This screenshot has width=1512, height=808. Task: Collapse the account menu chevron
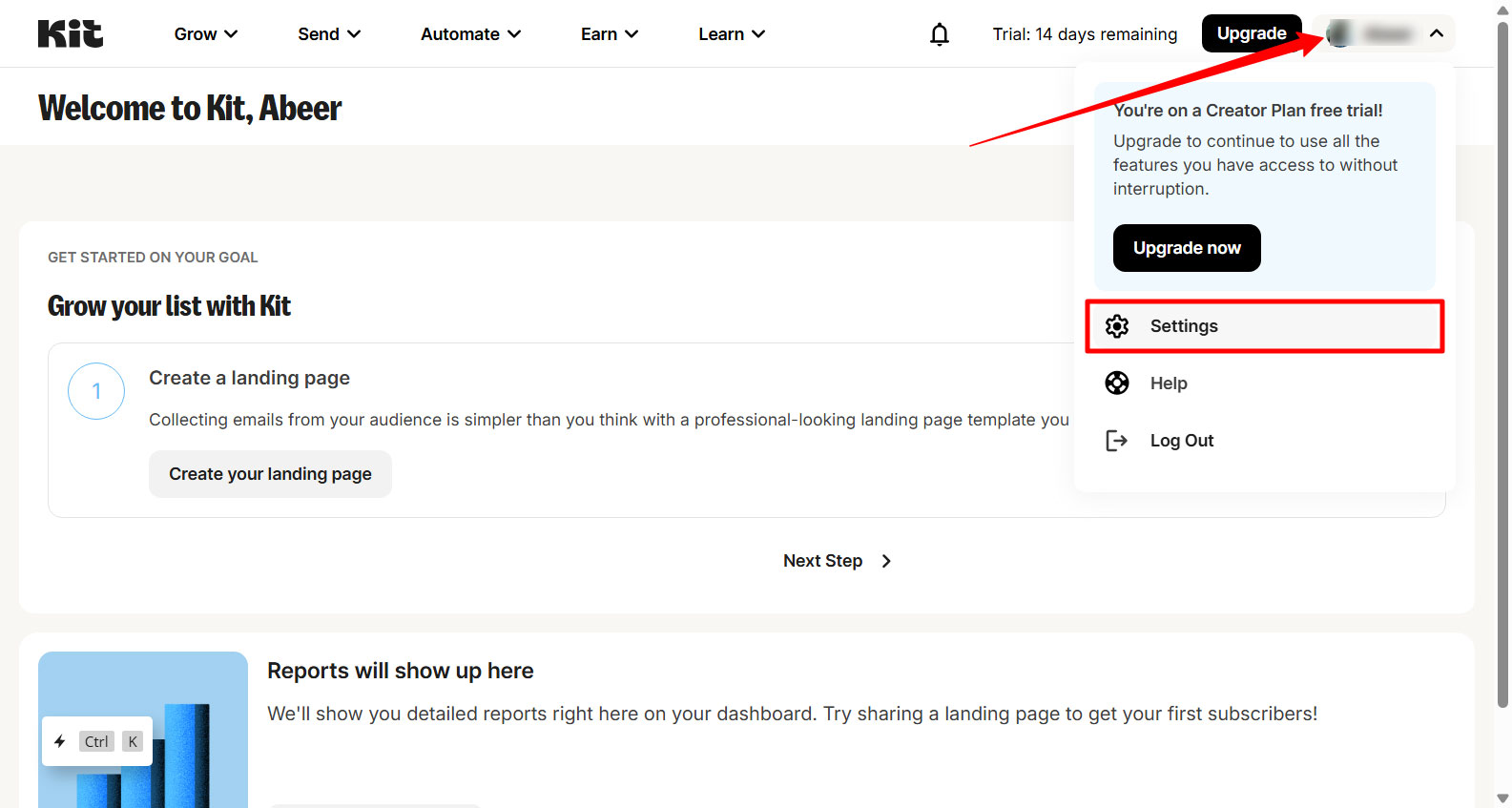(x=1437, y=33)
